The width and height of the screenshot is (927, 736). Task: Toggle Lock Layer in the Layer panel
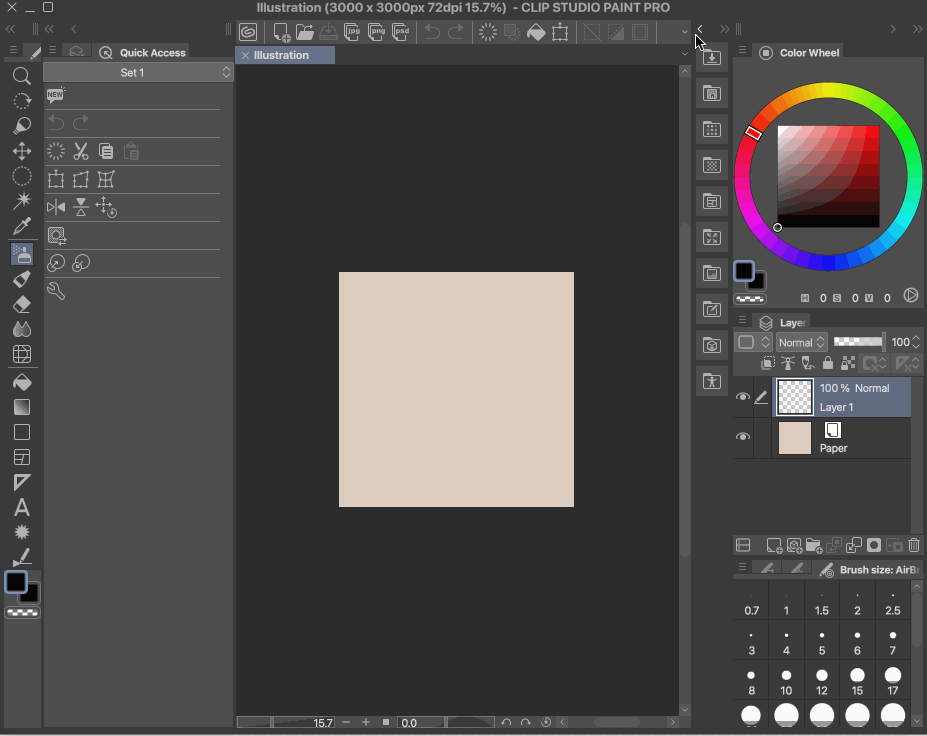(827, 364)
